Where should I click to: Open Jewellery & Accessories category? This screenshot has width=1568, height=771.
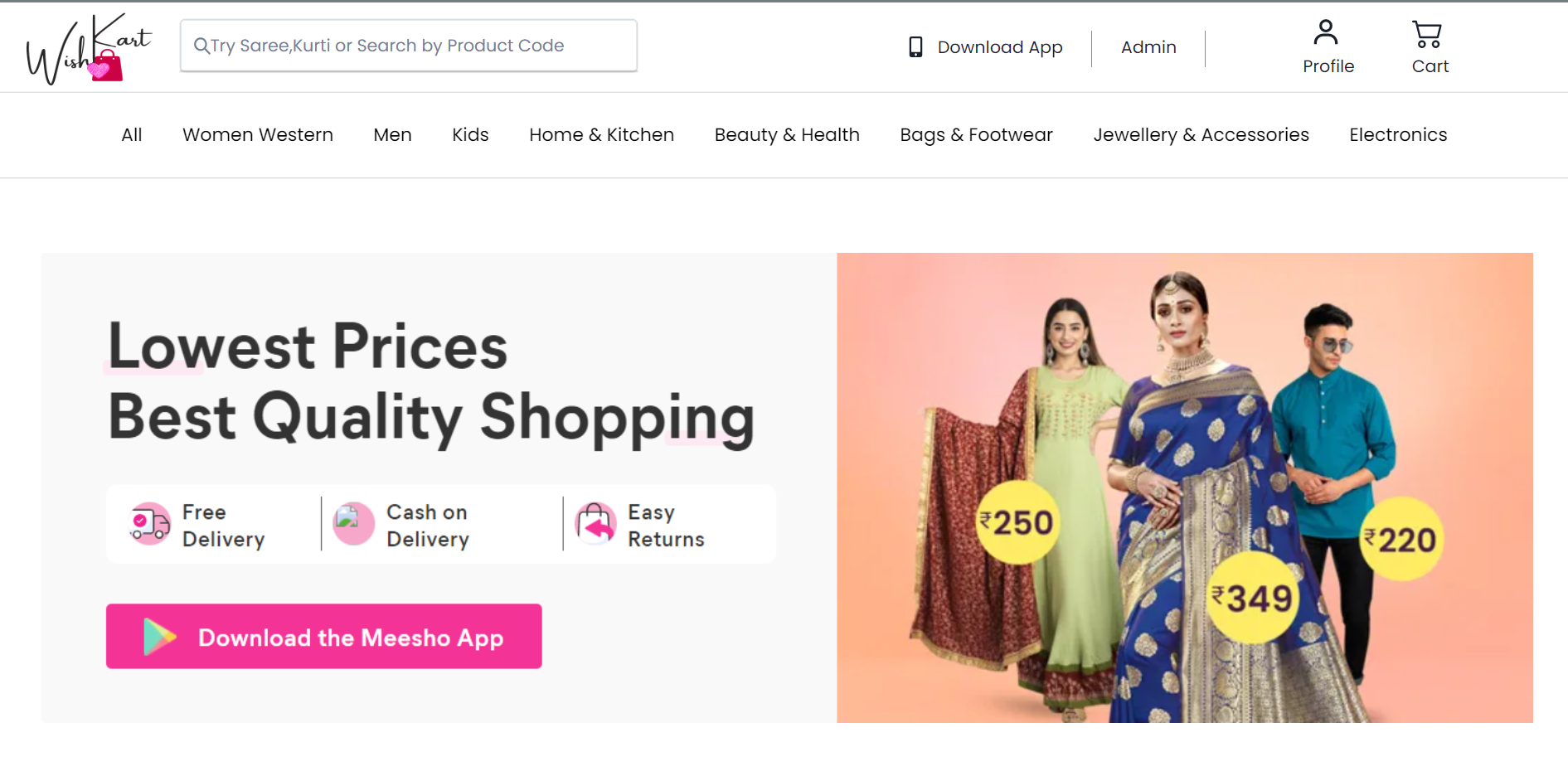point(1201,135)
